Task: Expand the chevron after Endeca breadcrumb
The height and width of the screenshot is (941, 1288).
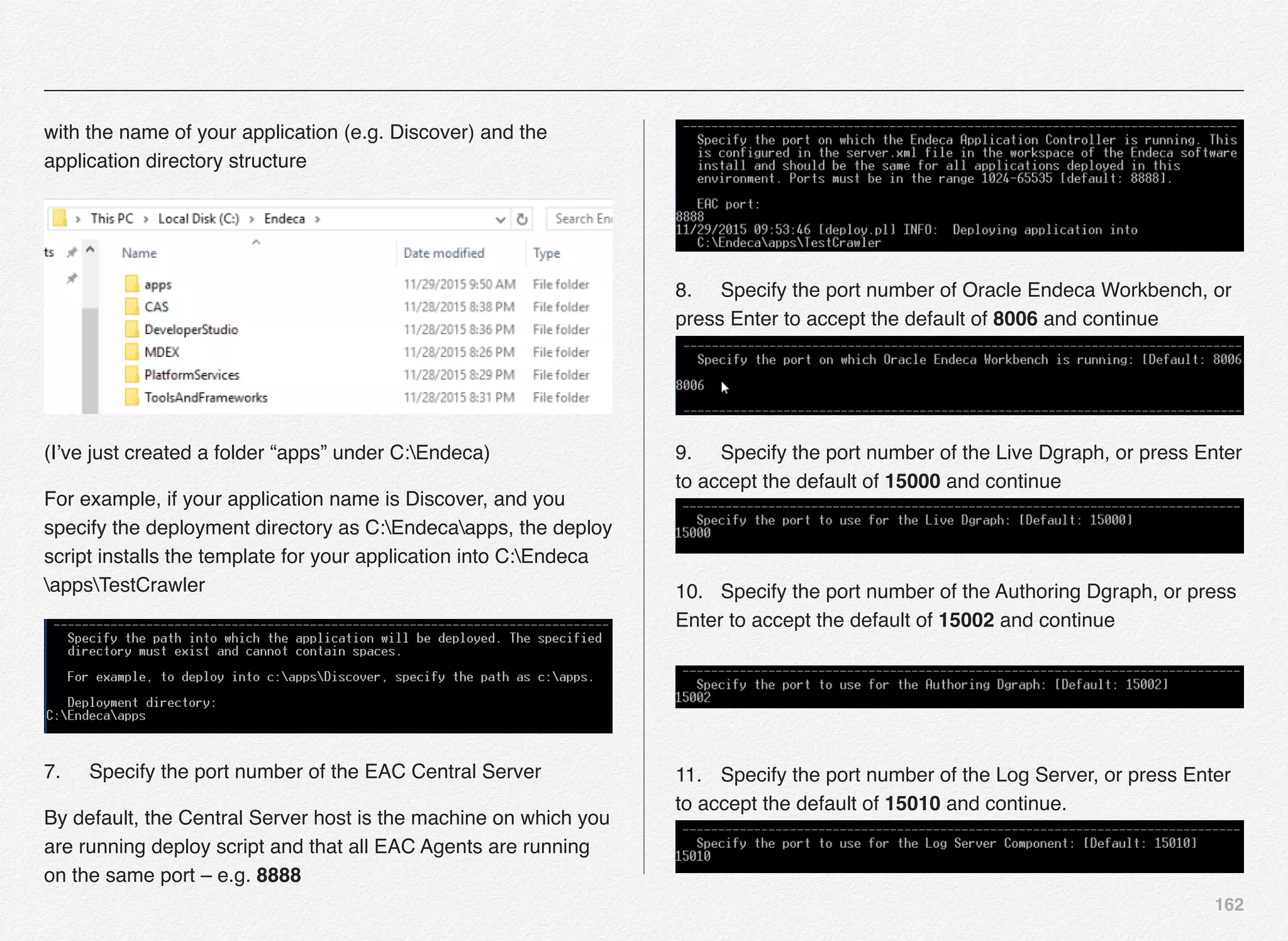Action: (x=318, y=219)
